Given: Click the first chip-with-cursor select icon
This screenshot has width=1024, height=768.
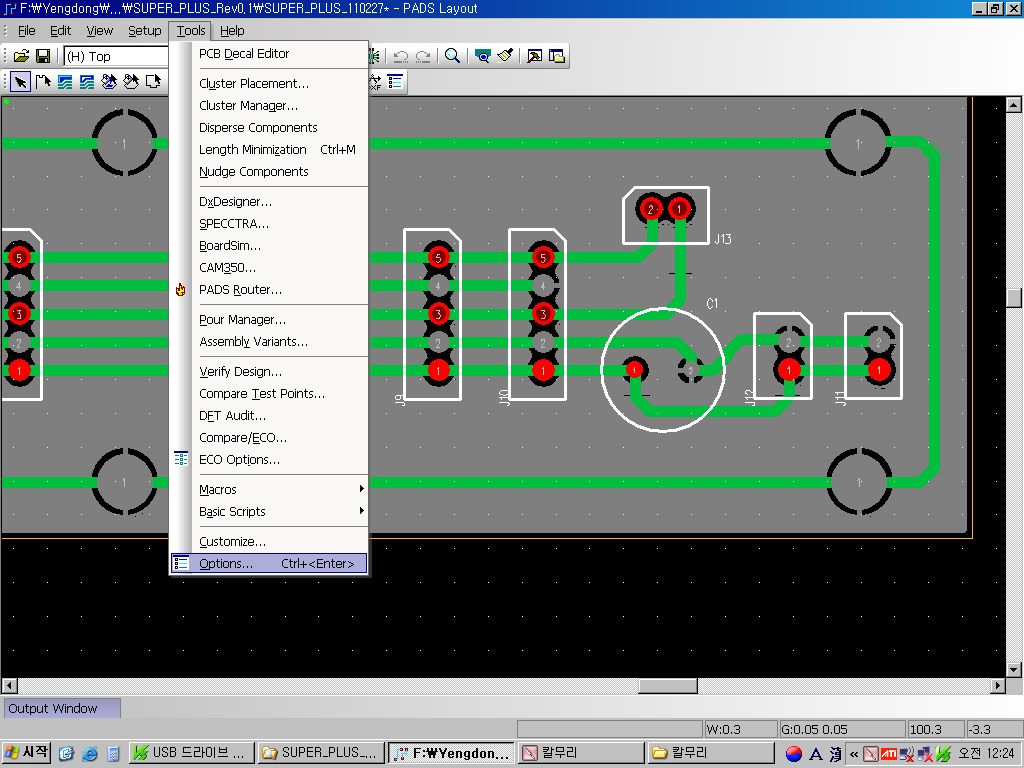Looking at the screenshot, I should [109, 82].
